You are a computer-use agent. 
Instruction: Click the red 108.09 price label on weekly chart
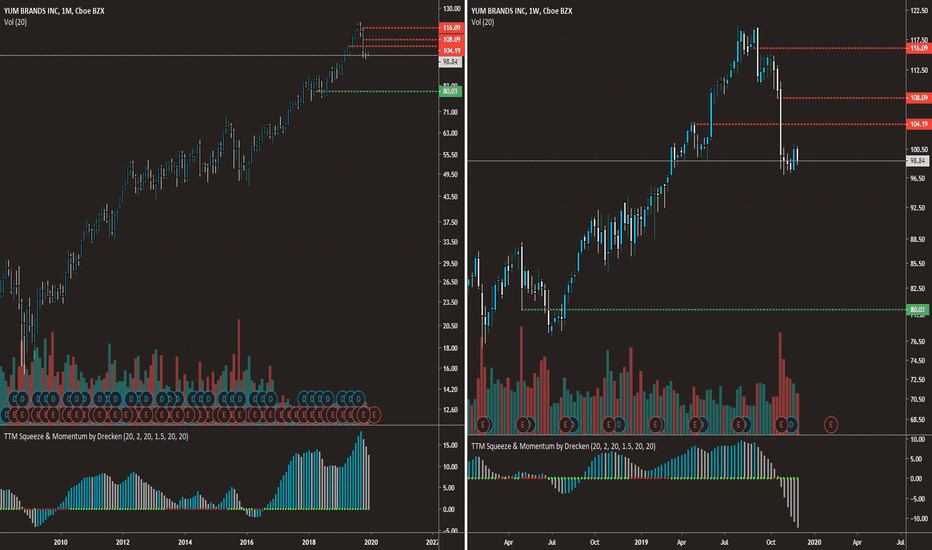pos(918,98)
